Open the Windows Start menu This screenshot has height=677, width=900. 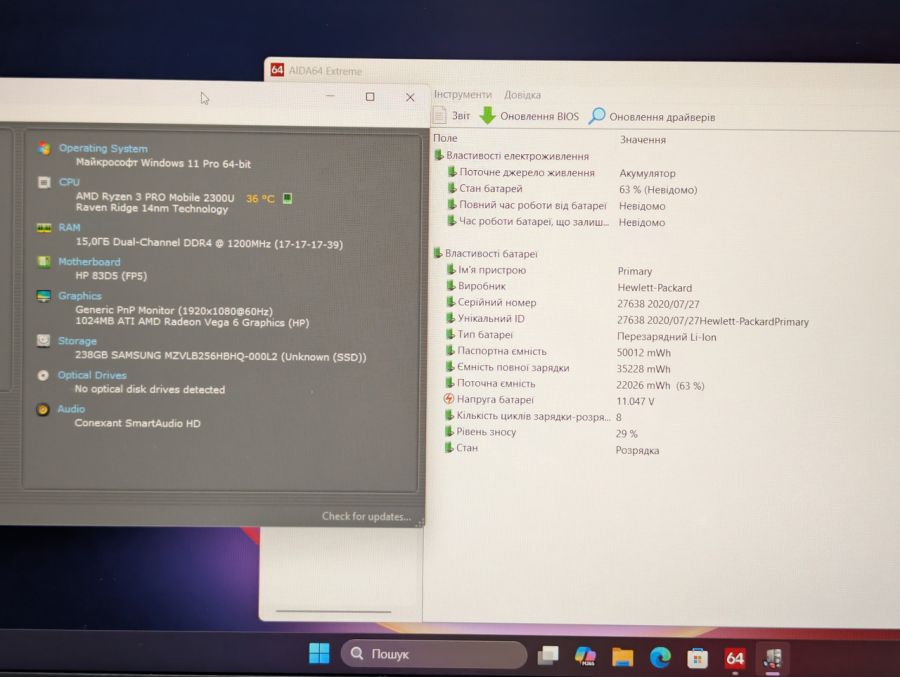(319, 653)
